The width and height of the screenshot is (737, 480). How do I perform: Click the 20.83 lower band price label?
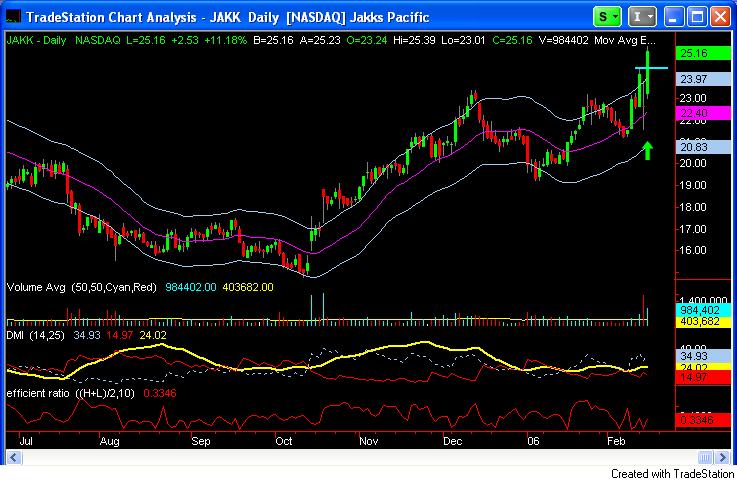703,147
